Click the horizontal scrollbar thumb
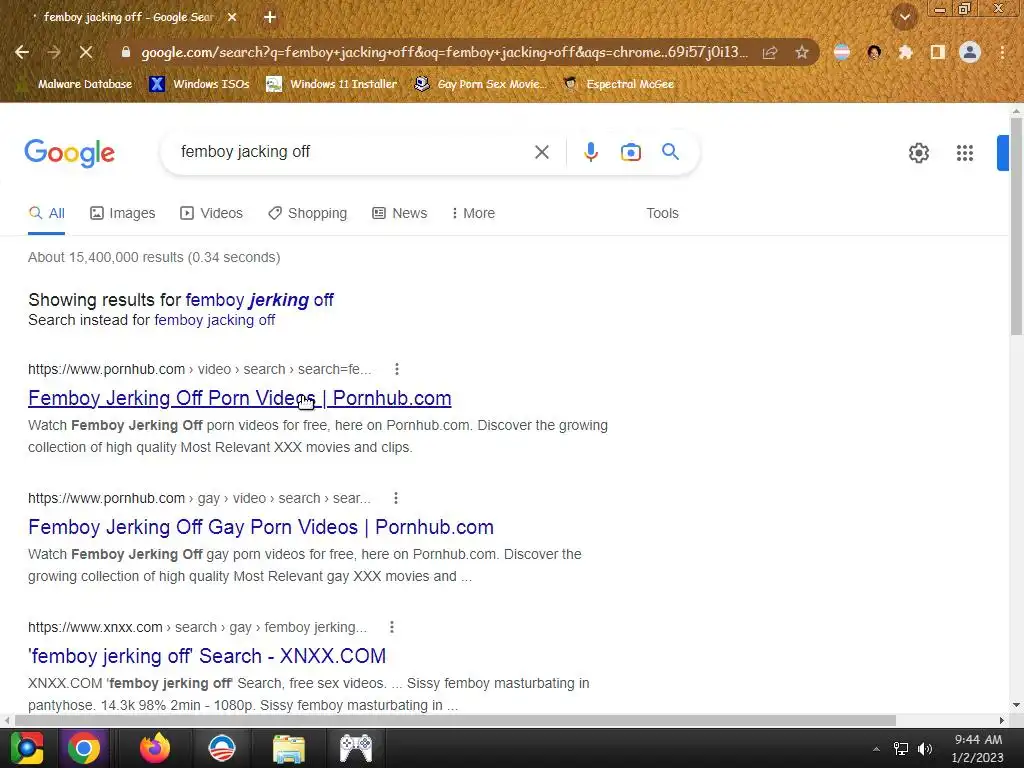Viewport: 1024px width, 768px height. 455,720
